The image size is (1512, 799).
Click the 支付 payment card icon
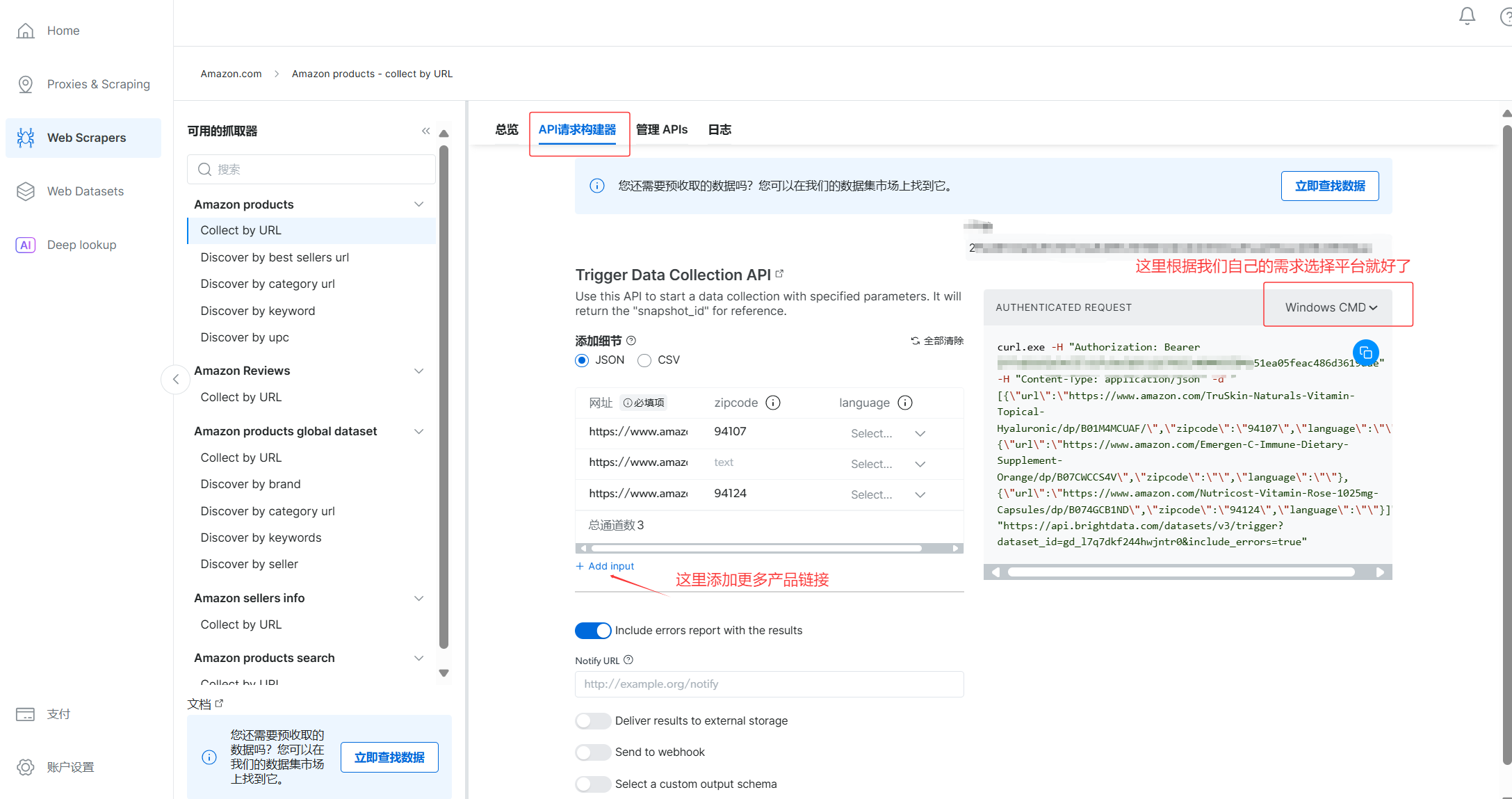(x=26, y=714)
